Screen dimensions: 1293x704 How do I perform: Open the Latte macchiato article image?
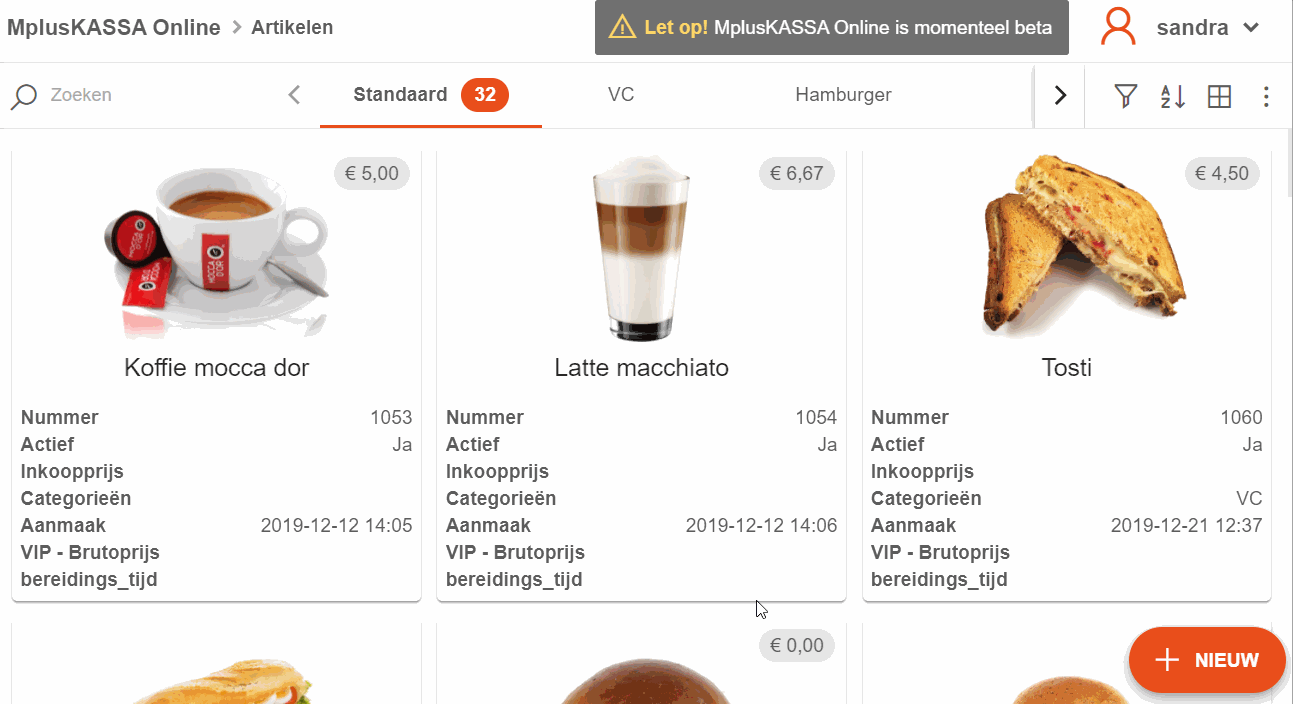click(641, 247)
